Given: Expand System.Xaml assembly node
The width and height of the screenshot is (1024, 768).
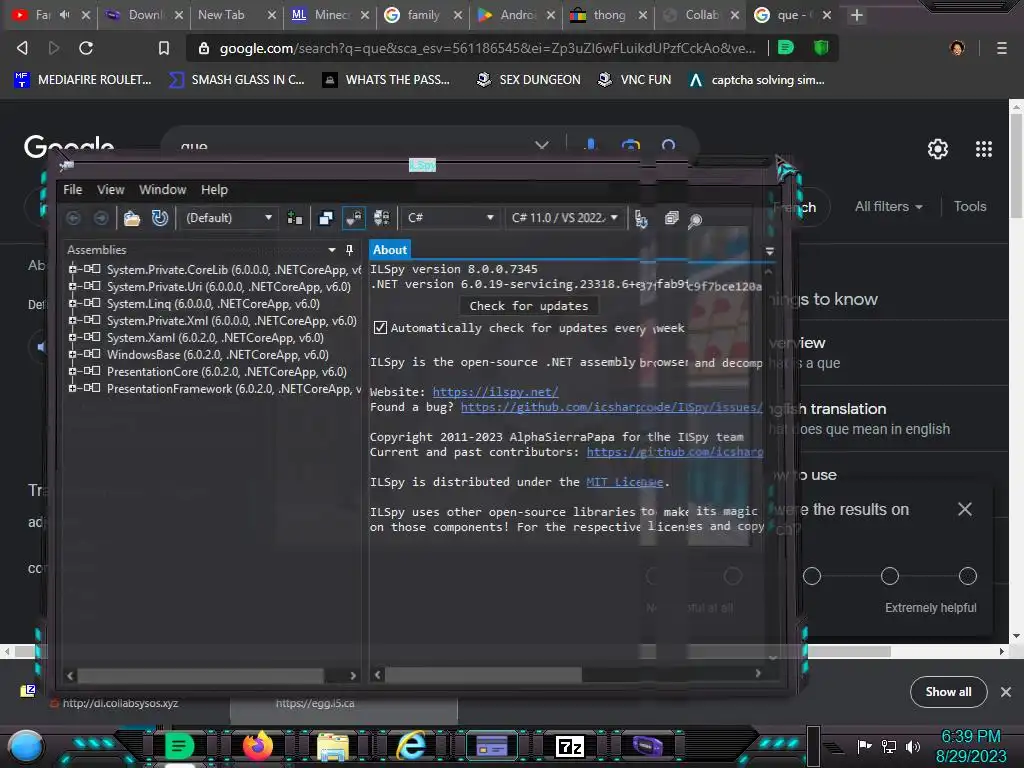Looking at the screenshot, I should coord(72,337).
